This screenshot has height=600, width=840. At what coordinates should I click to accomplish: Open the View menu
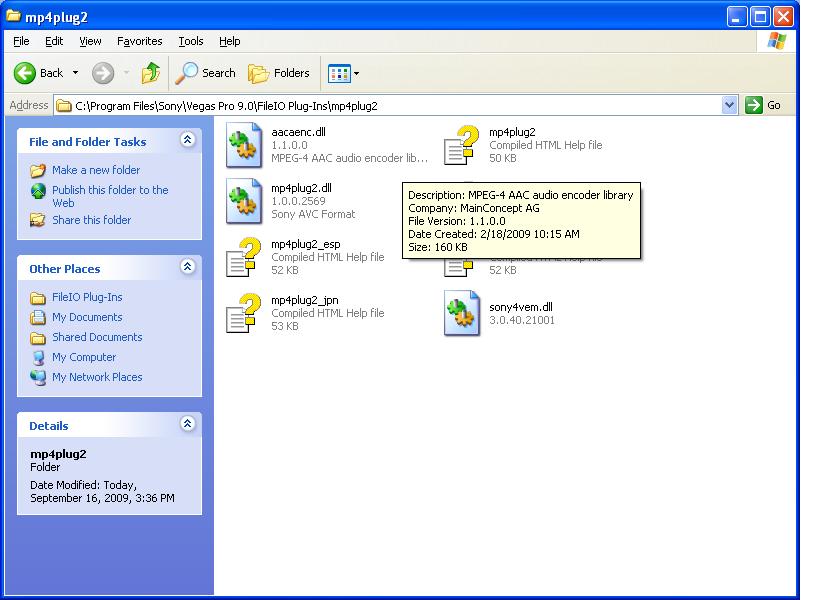coord(90,41)
